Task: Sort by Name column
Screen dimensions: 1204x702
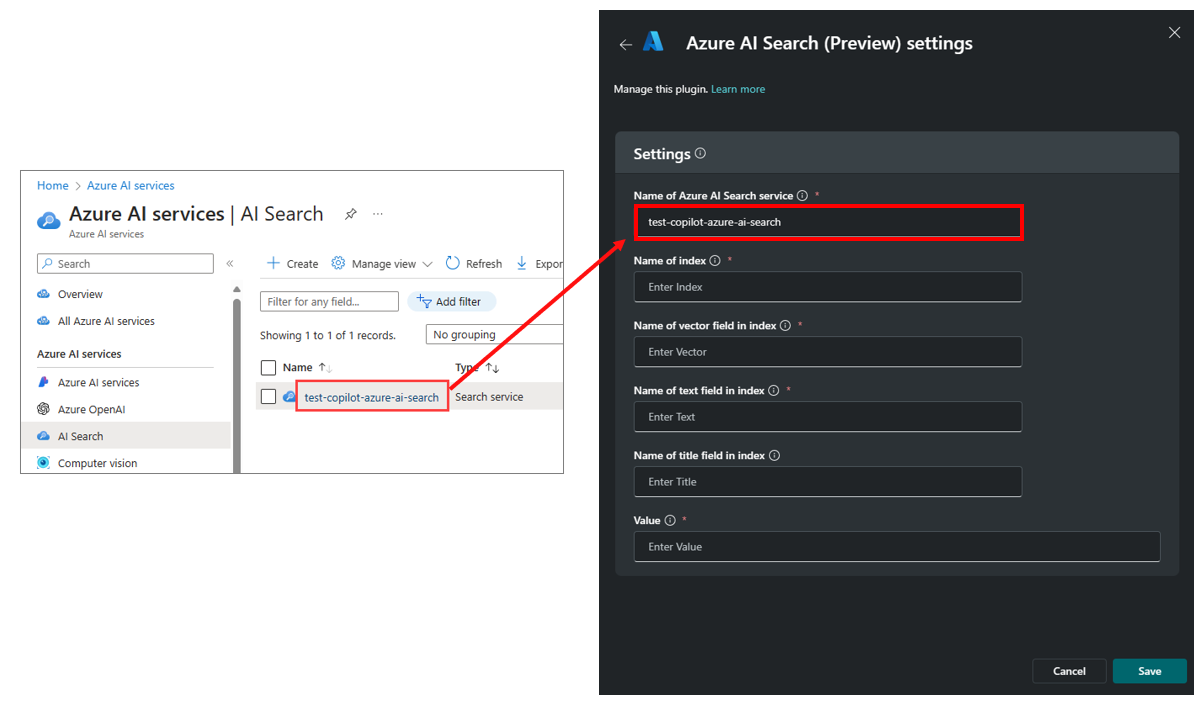Action: [307, 367]
